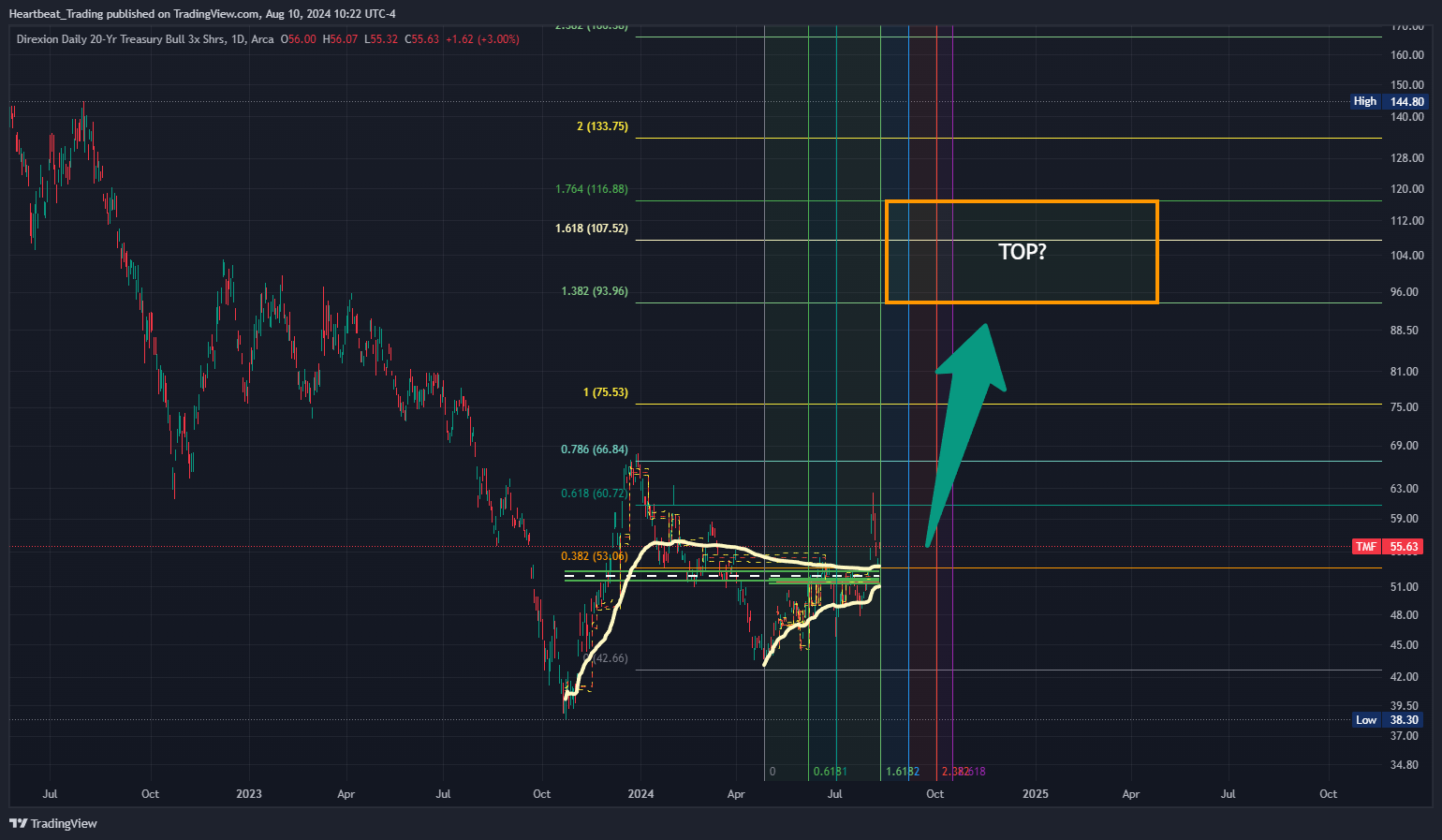Select the 1.382 (93.96) Fibonacci level label

tap(595, 291)
